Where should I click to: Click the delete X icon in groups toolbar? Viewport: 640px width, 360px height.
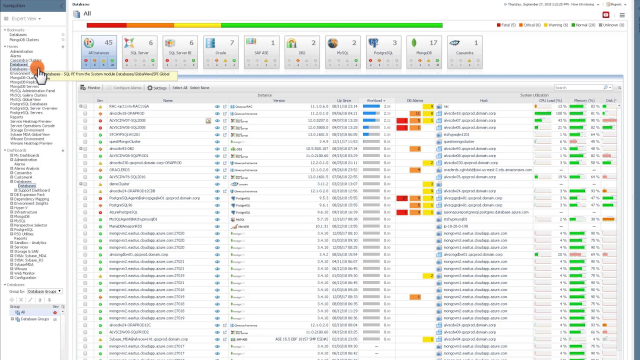tap(21, 300)
